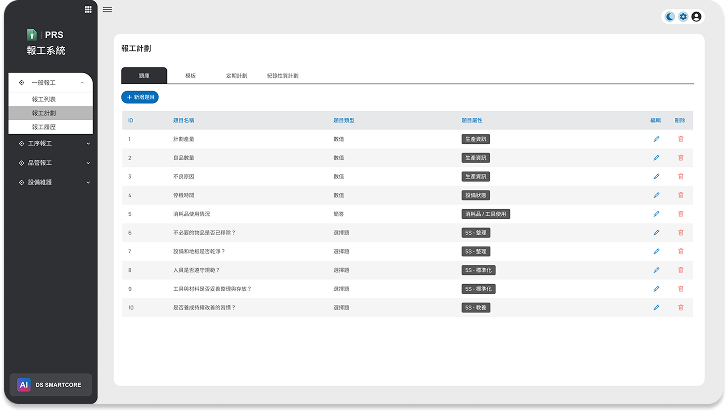This screenshot has width=727, height=412.
Task: Delete row 10 using the trash icon
Action: point(681,307)
